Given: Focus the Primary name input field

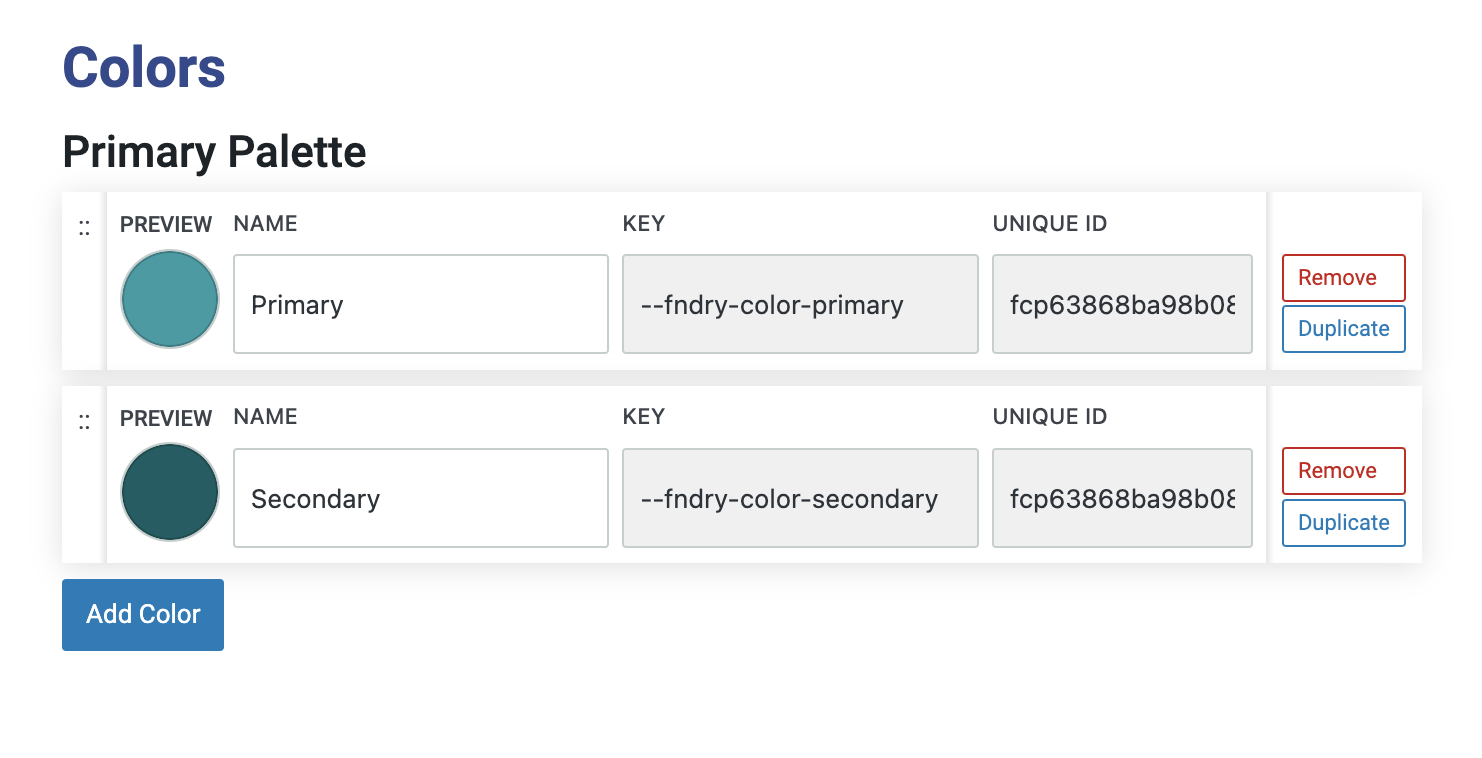Looking at the screenshot, I should point(421,304).
